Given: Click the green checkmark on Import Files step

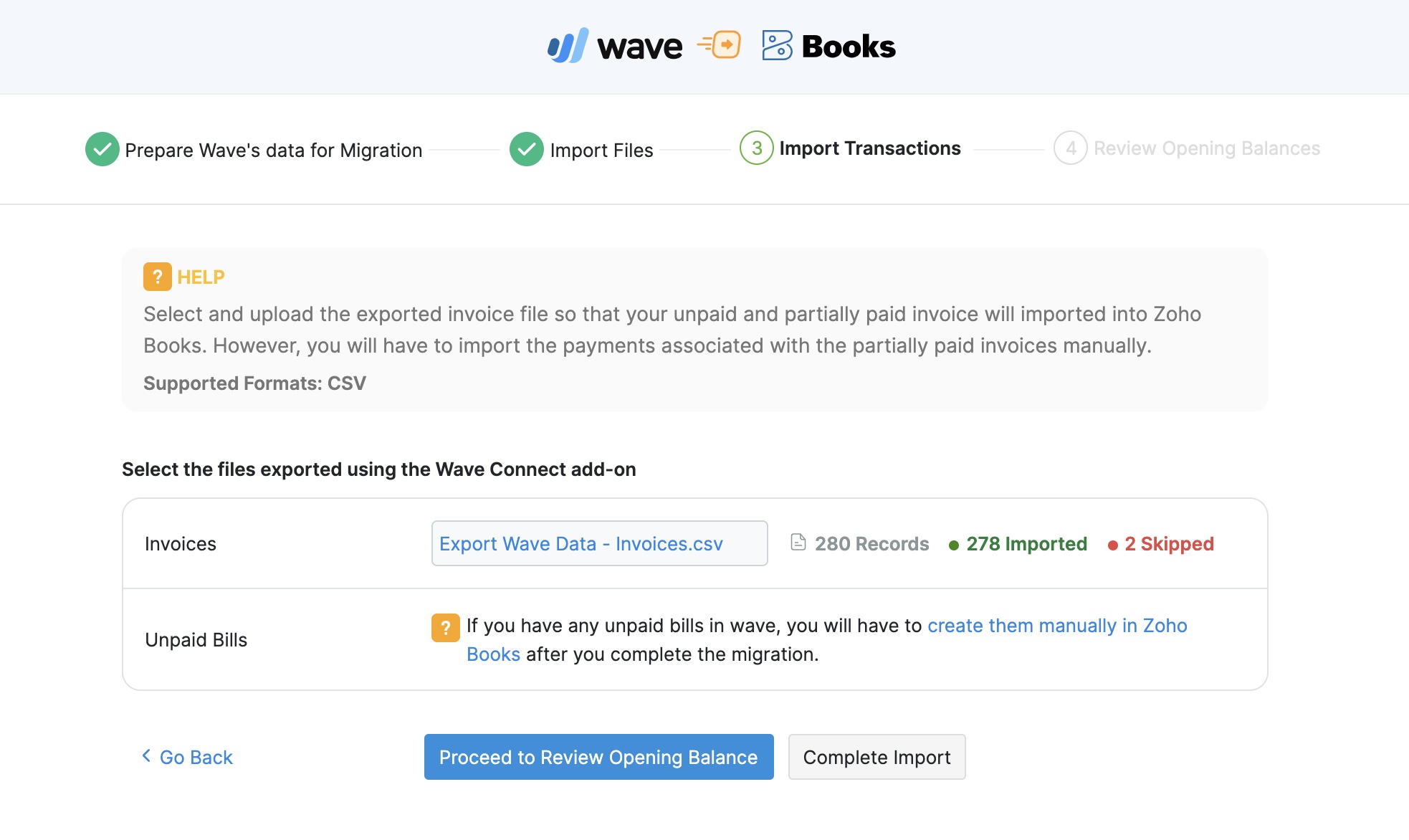Looking at the screenshot, I should click(527, 148).
